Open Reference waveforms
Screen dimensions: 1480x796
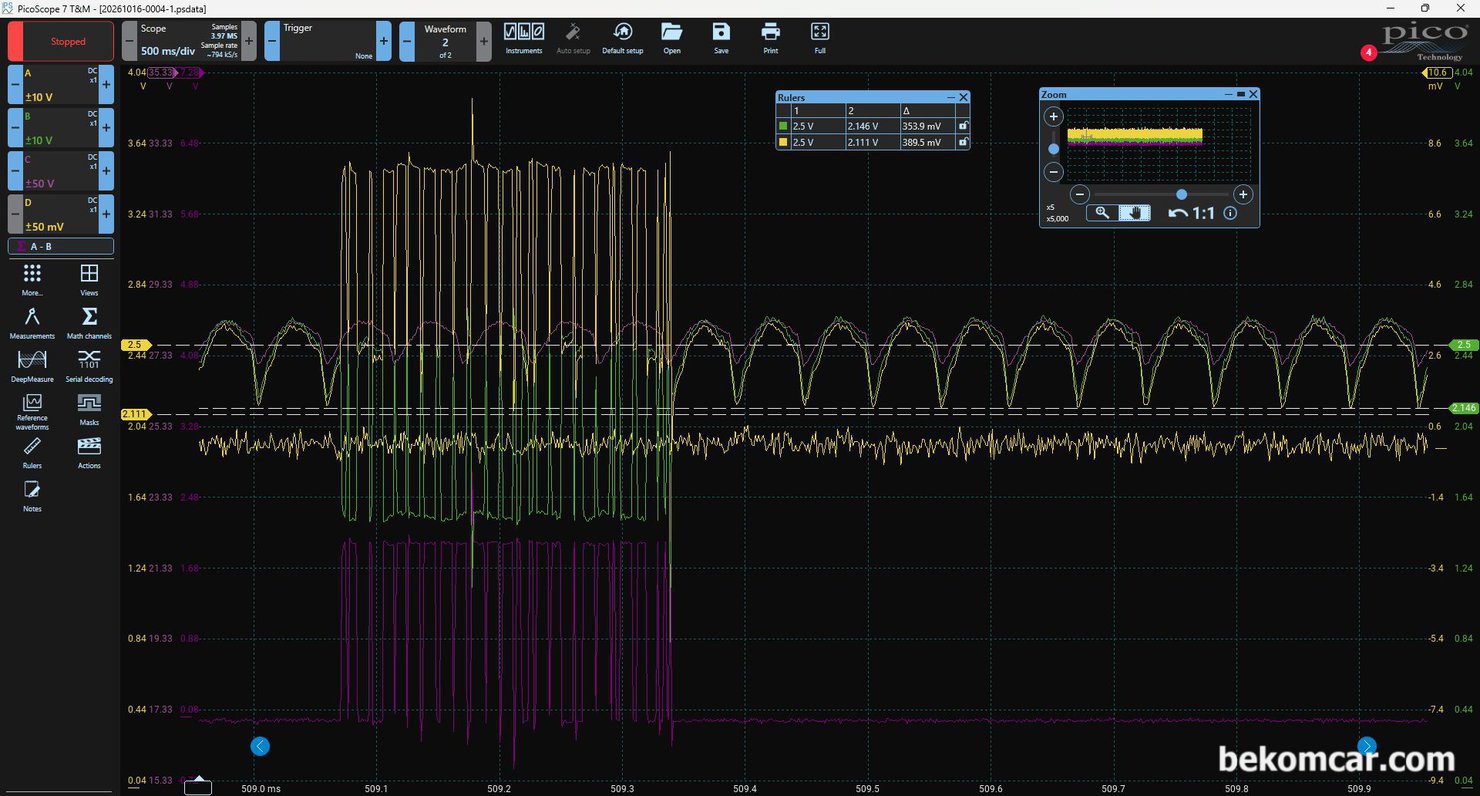(32, 411)
